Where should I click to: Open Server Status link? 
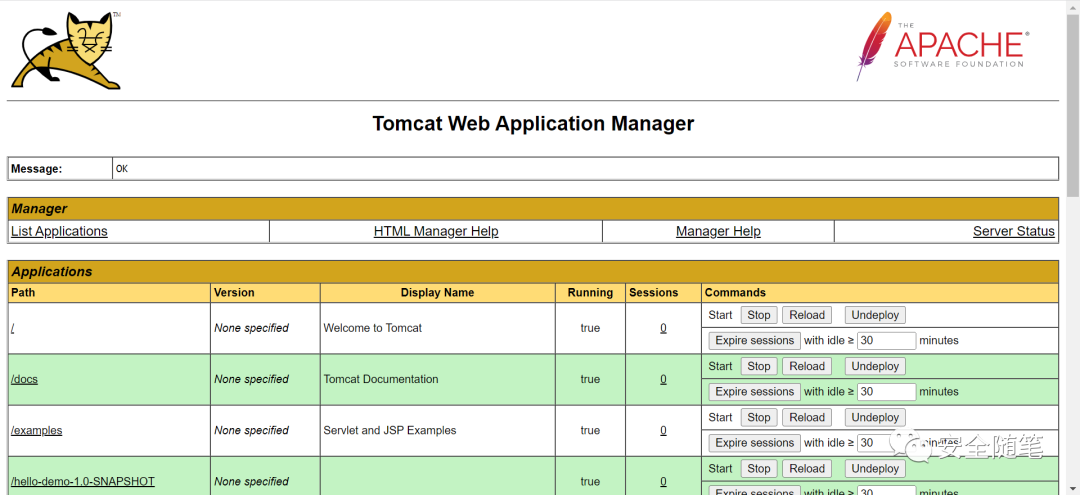(1014, 231)
